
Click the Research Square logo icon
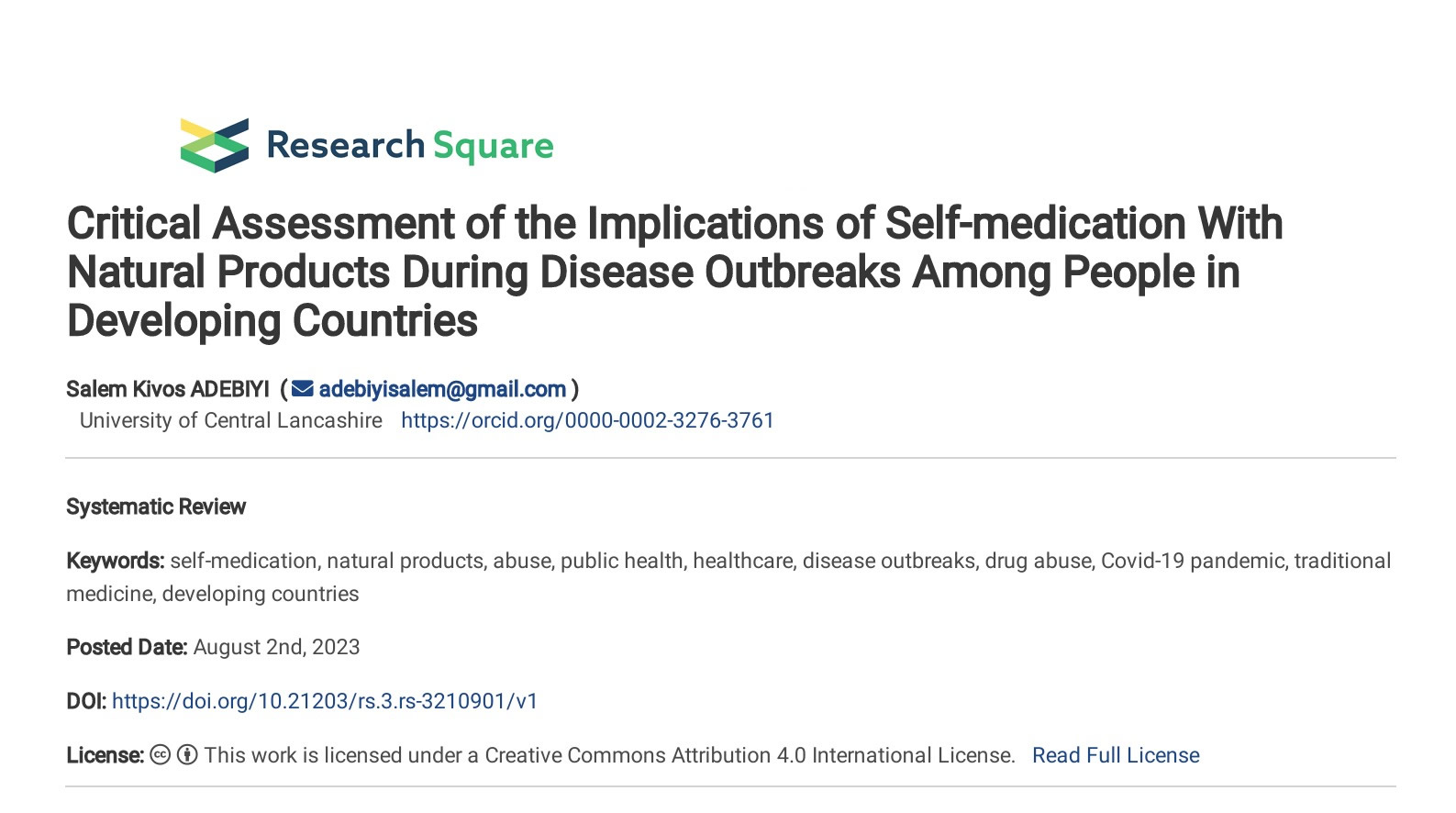pos(215,145)
